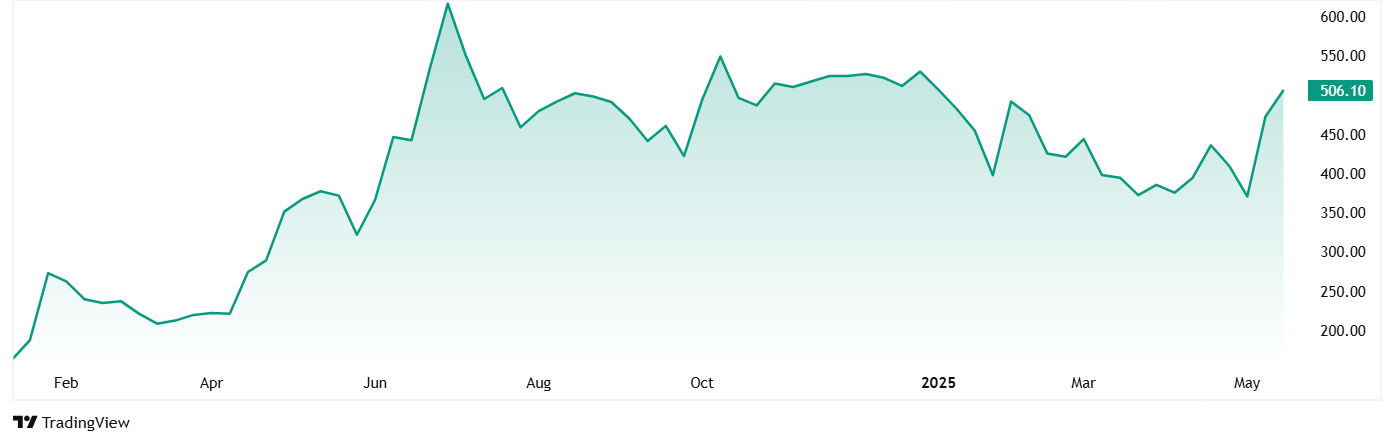Select the 550.00 price axis label

coord(1342,56)
